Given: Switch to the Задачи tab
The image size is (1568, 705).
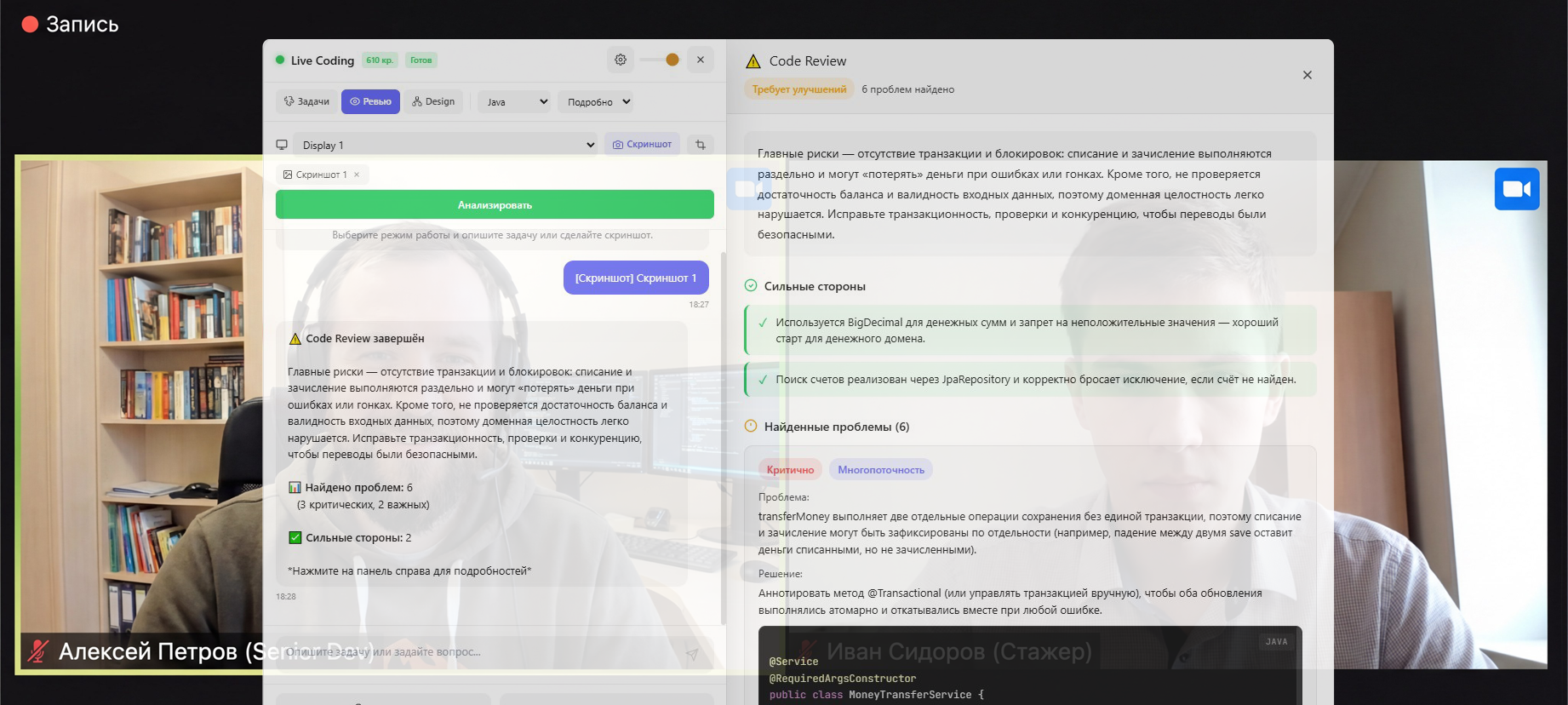Looking at the screenshot, I should coord(306,102).
